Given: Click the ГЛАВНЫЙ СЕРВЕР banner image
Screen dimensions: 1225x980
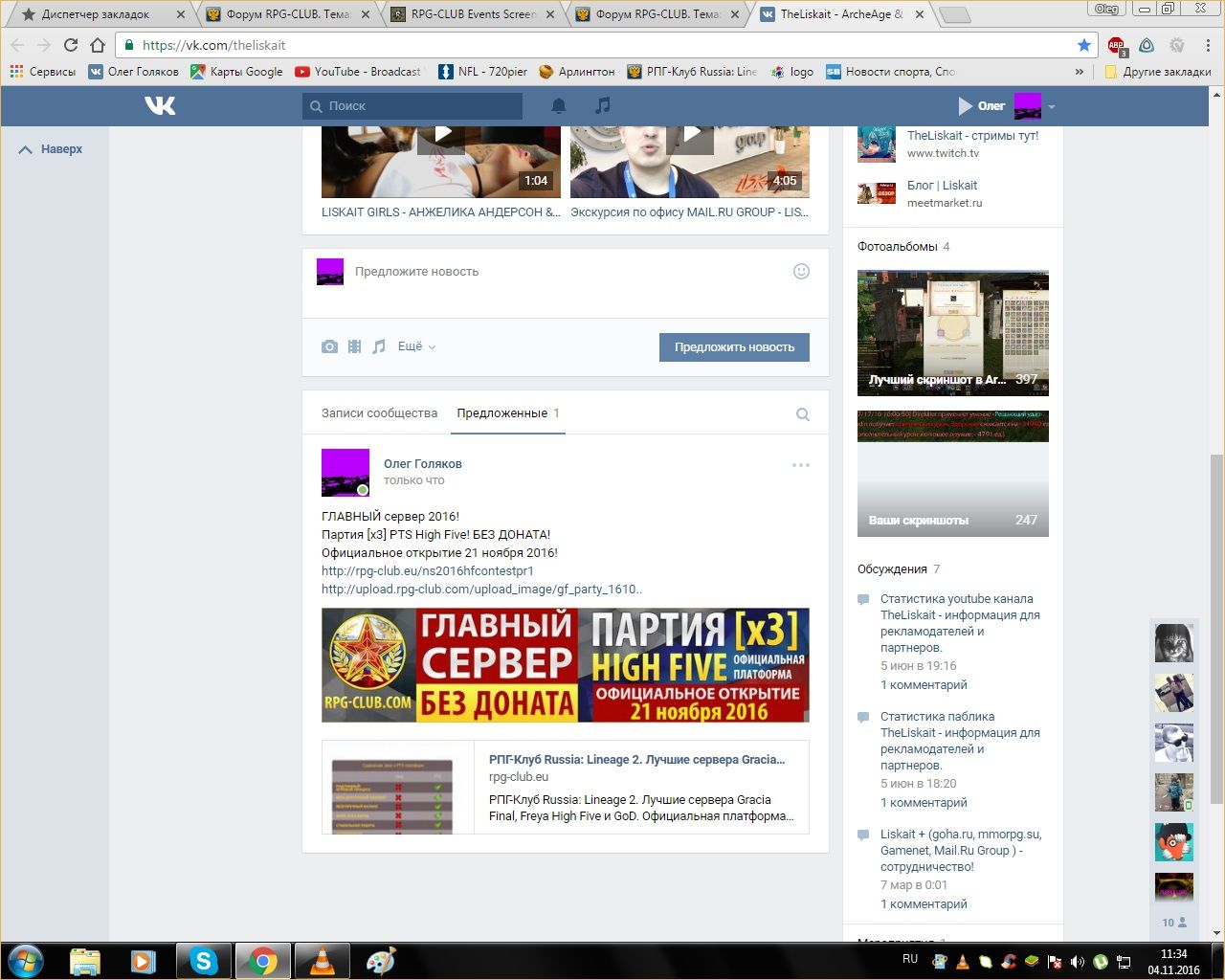Looking at the screenshot, I should (566, 665).
